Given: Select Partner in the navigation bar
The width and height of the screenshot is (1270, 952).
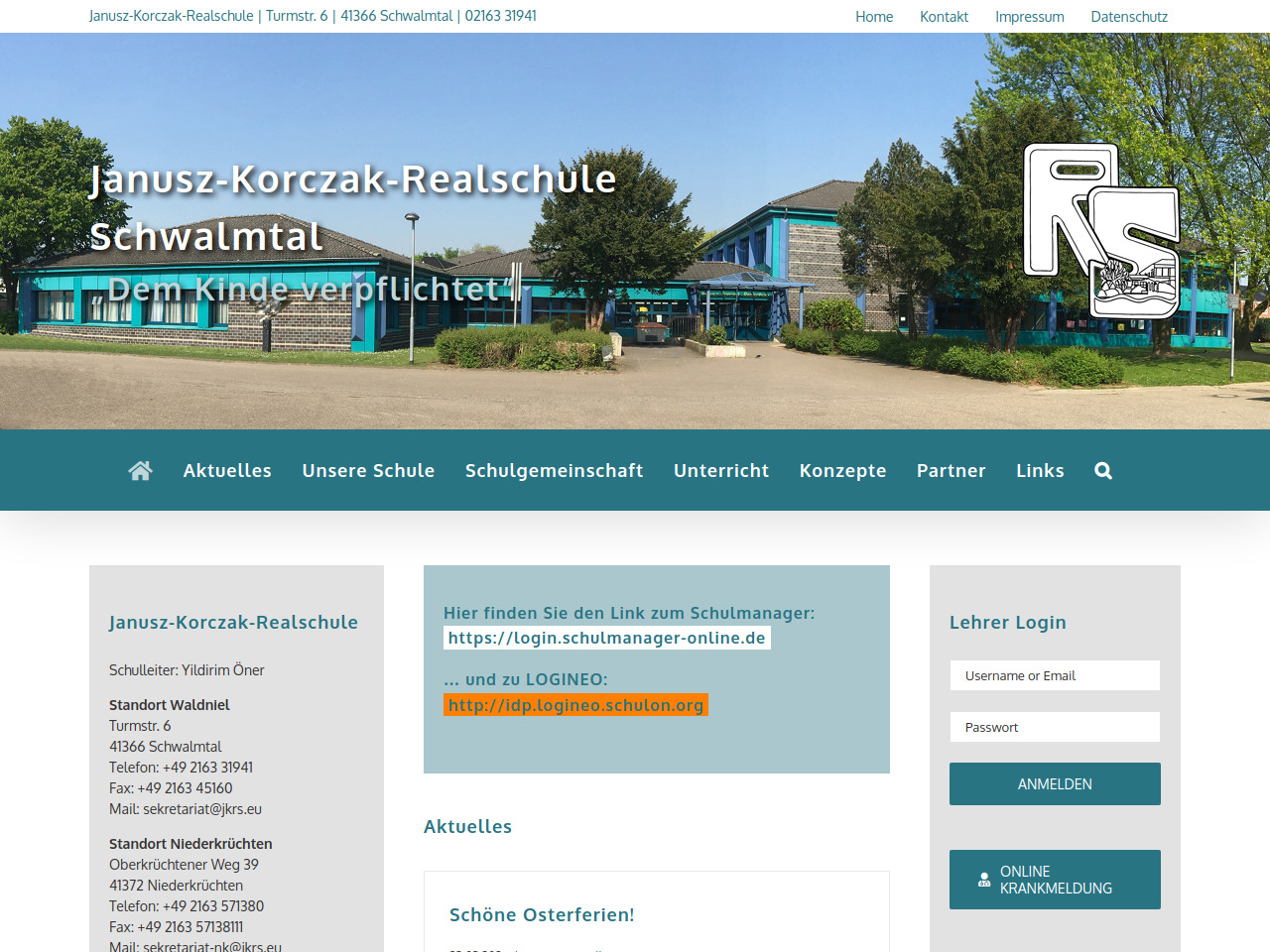Looking at the screenshot, I should [x=951, y=471].
